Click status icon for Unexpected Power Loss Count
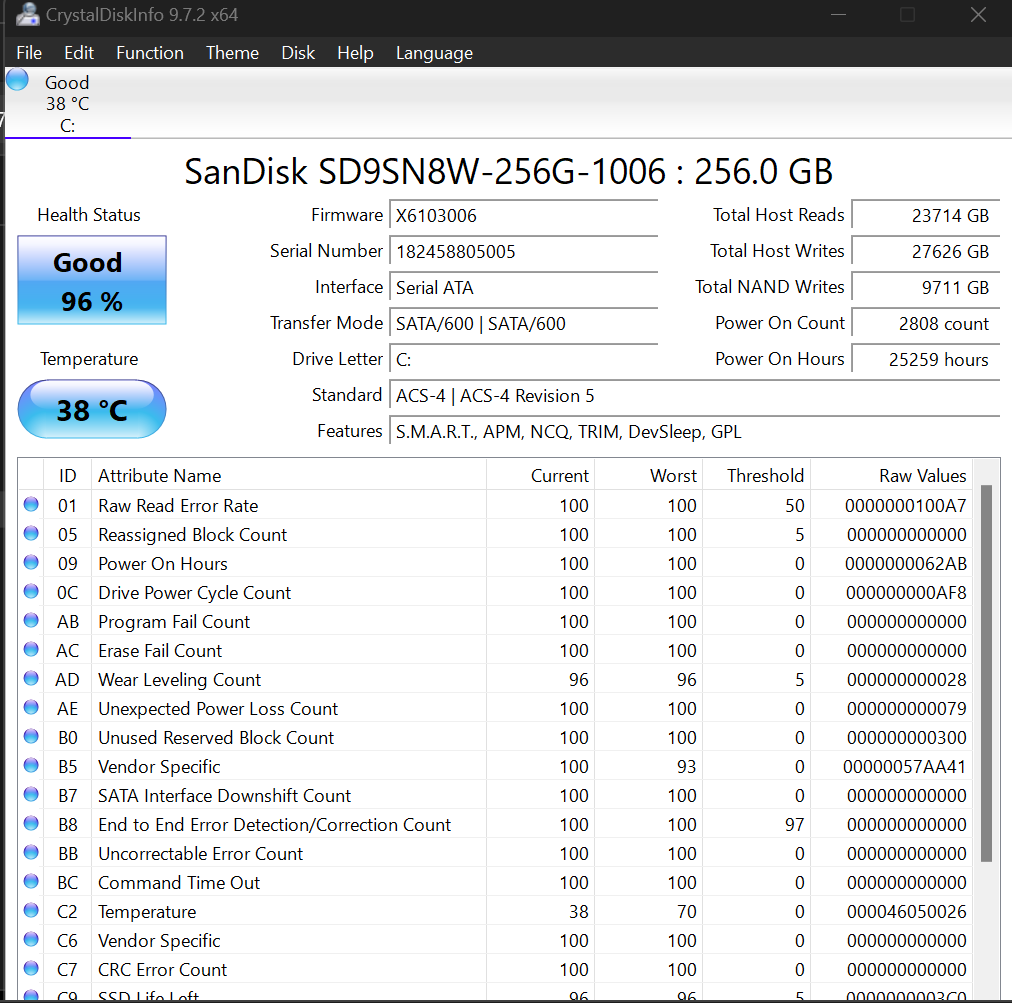 [31, 708]
